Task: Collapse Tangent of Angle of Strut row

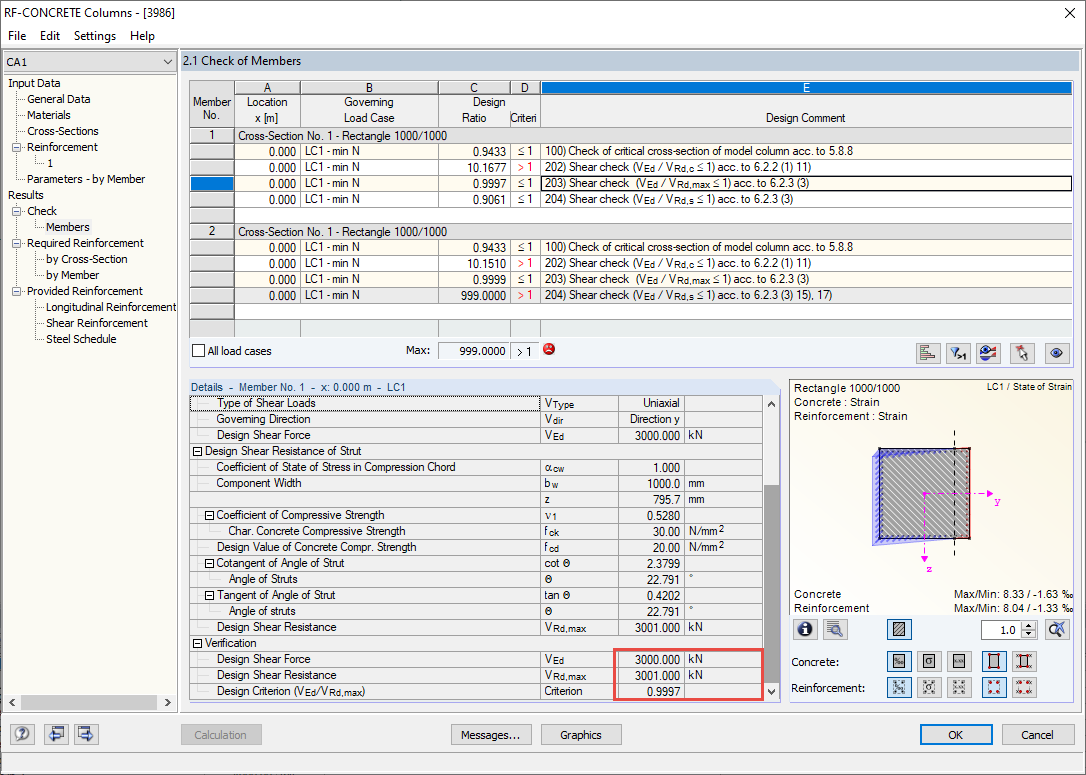Action: pyautogui.click(x=209, y=595)
